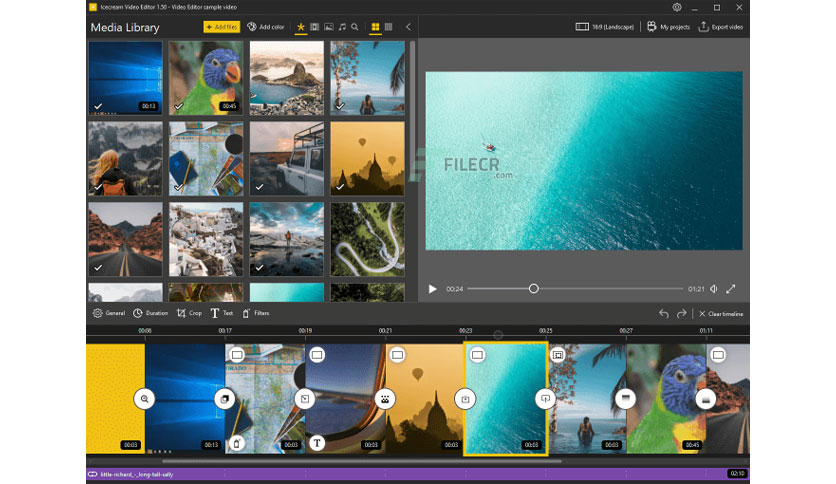
Task: Click the preview playback position slider handle
Action: pos(533,288)
